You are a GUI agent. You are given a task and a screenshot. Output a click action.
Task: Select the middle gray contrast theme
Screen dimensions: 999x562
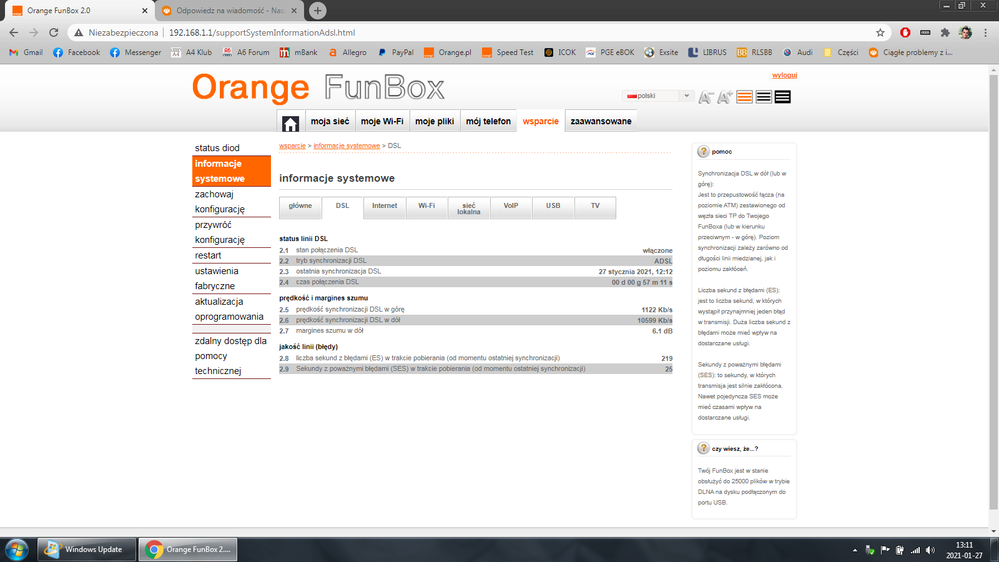coord(763,97)
